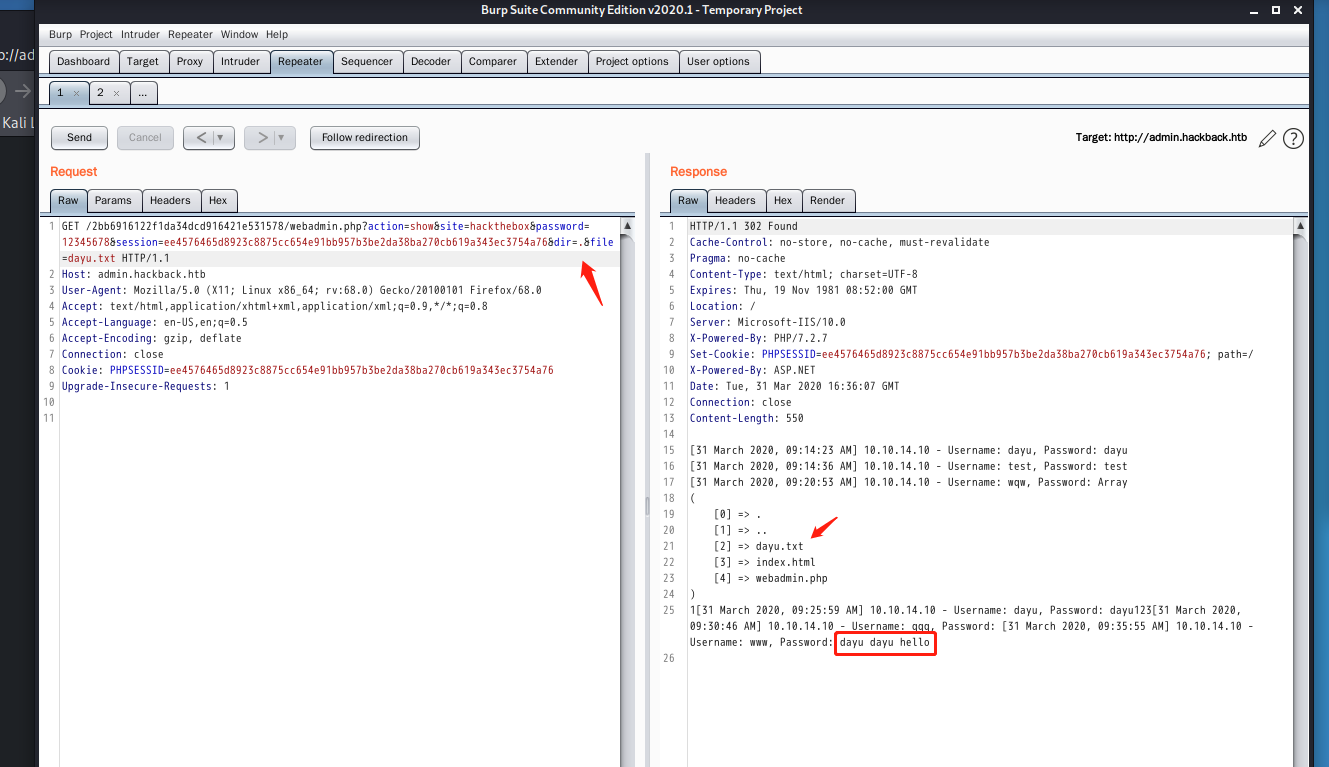Open the Help menu
The image size is (1329, 767).
click(x=277, y=34)
